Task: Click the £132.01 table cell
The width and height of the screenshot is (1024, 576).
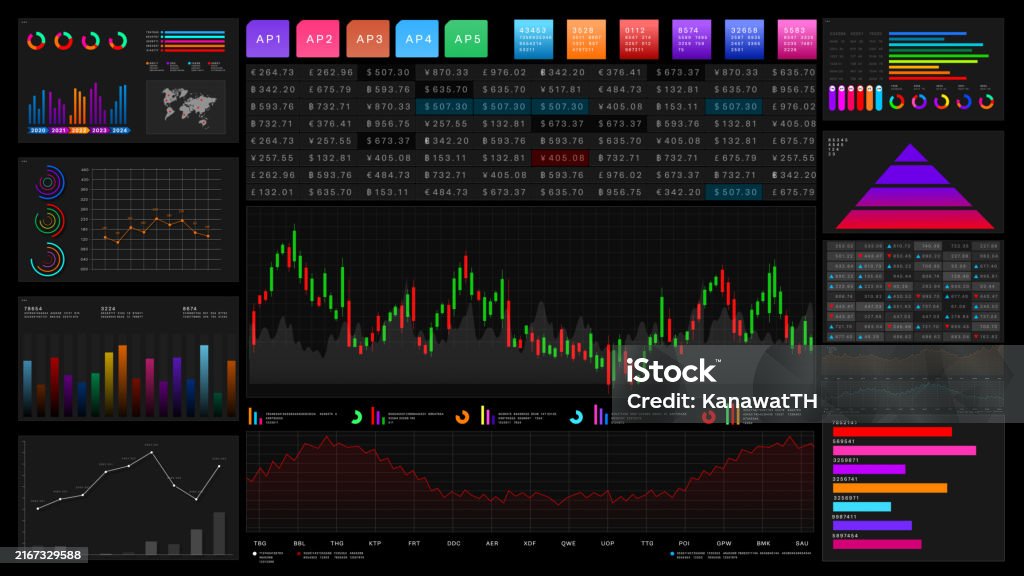Action: tap(272, 193)
